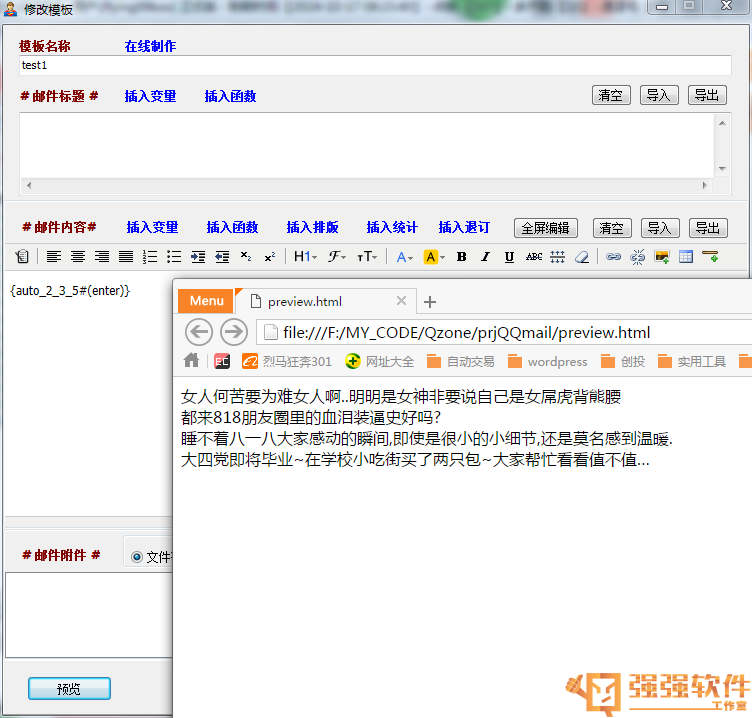Apply subscript formatting

click(246, 257)
